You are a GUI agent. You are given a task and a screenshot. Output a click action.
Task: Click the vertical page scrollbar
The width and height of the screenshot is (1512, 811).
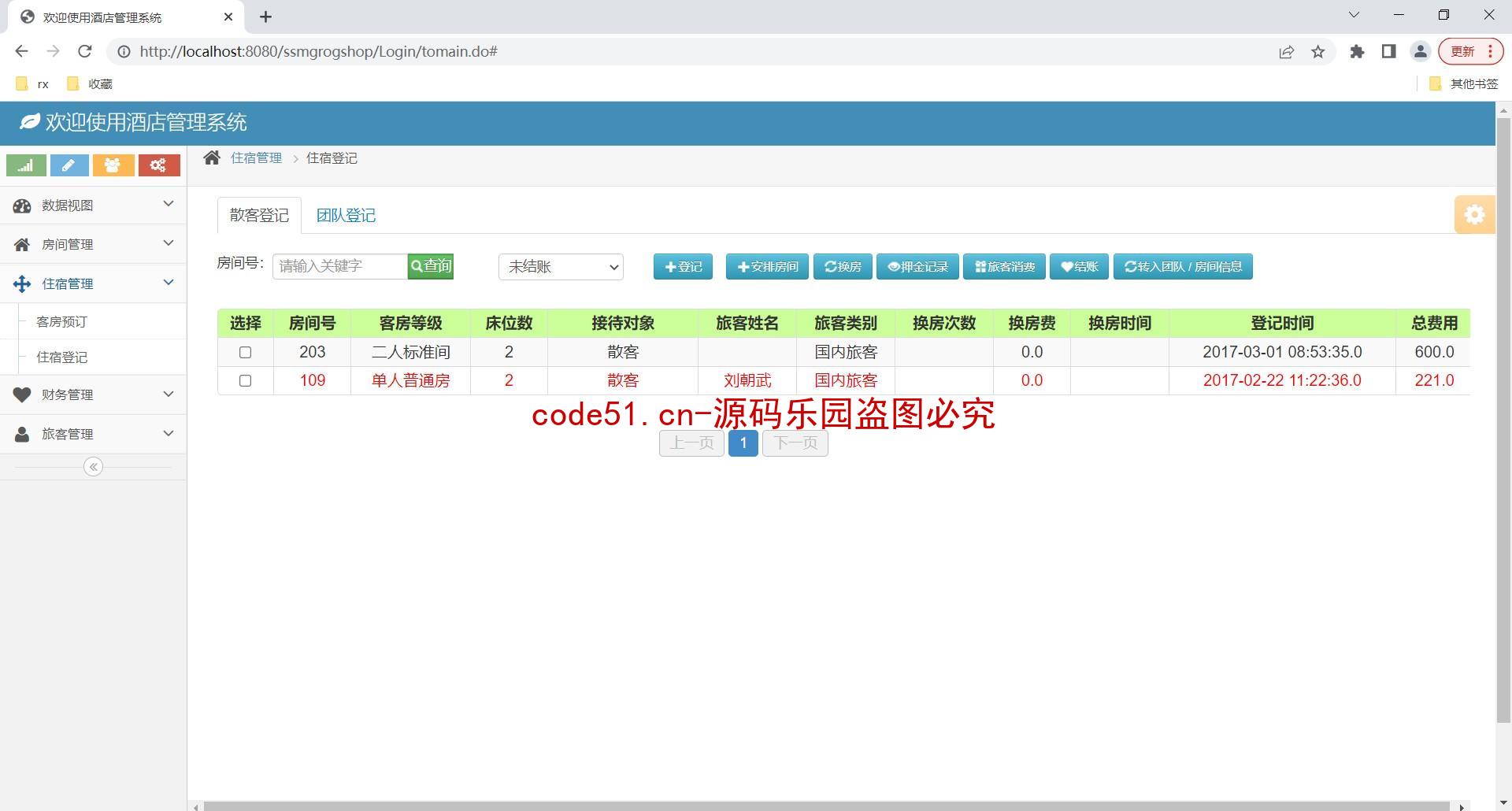(1503, 420)
